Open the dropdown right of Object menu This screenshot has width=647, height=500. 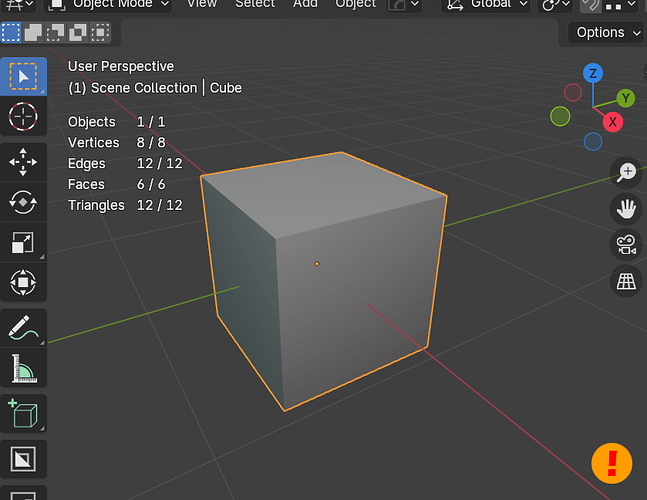tap(404, 5)
